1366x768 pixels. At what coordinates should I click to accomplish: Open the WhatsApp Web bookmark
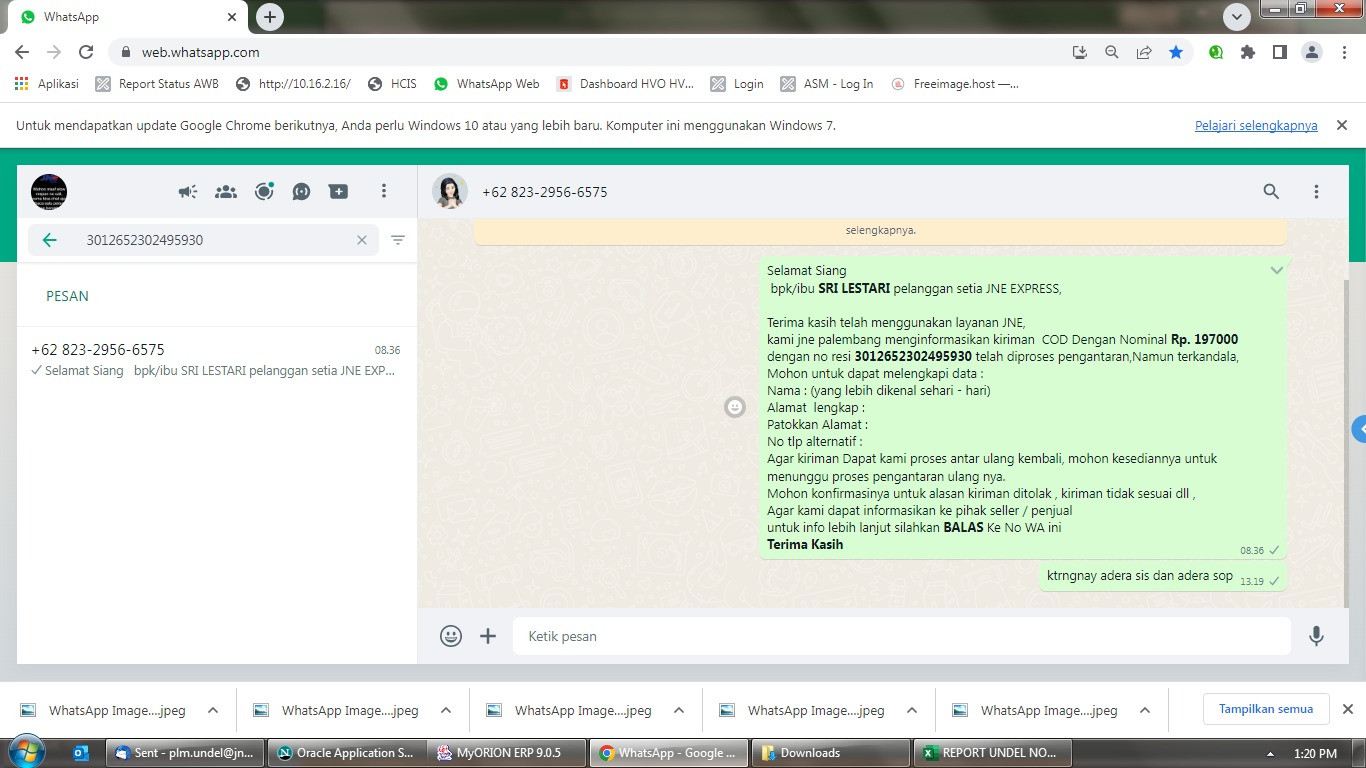(487, 84)
